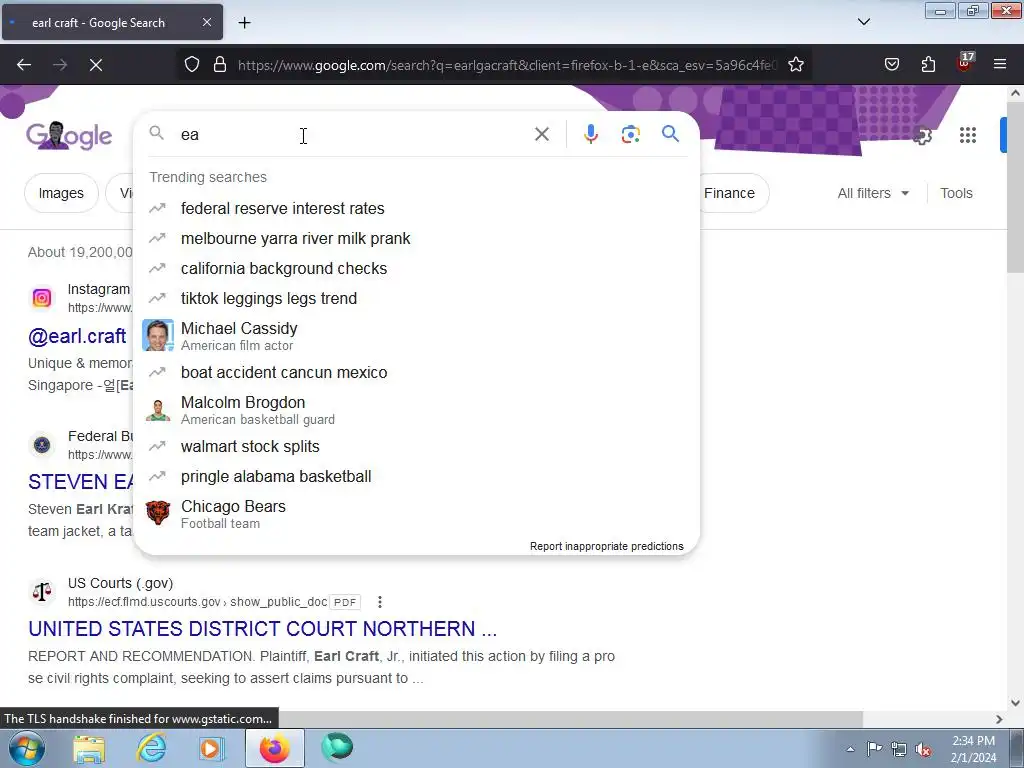This screenshot has height=768, width=1024.
Task: Click the browser back arrow
Action: click(24, 65)
